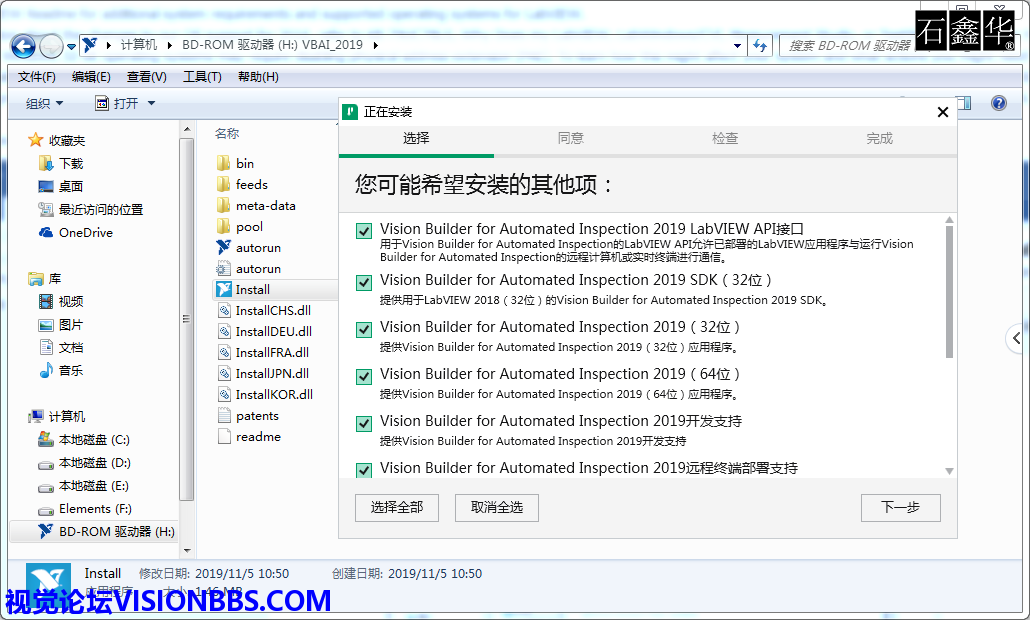Open Elements (F:) drive
Screen dimensions: 1030x620
[85, 508]
